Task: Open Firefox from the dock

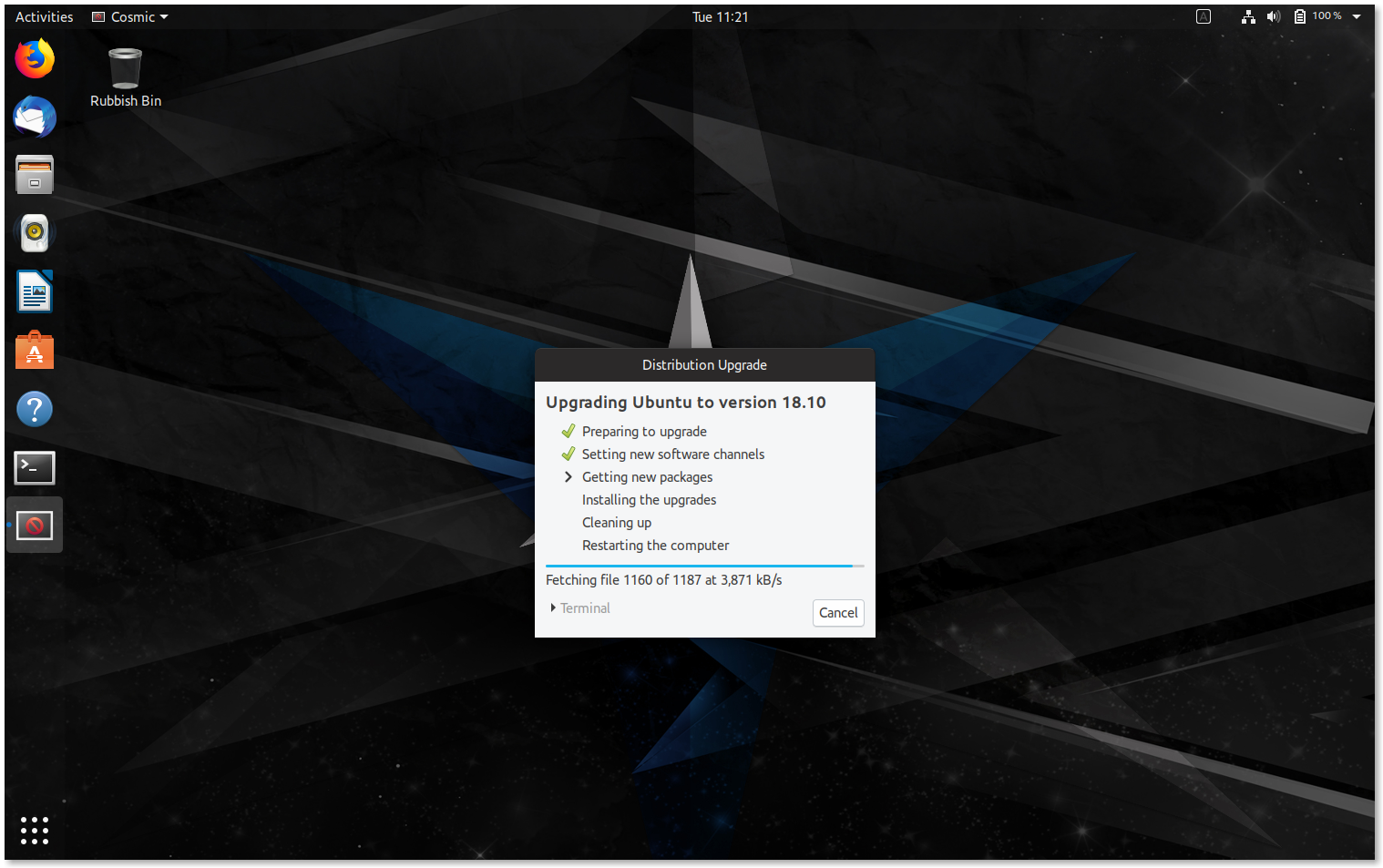Action: 35,58
